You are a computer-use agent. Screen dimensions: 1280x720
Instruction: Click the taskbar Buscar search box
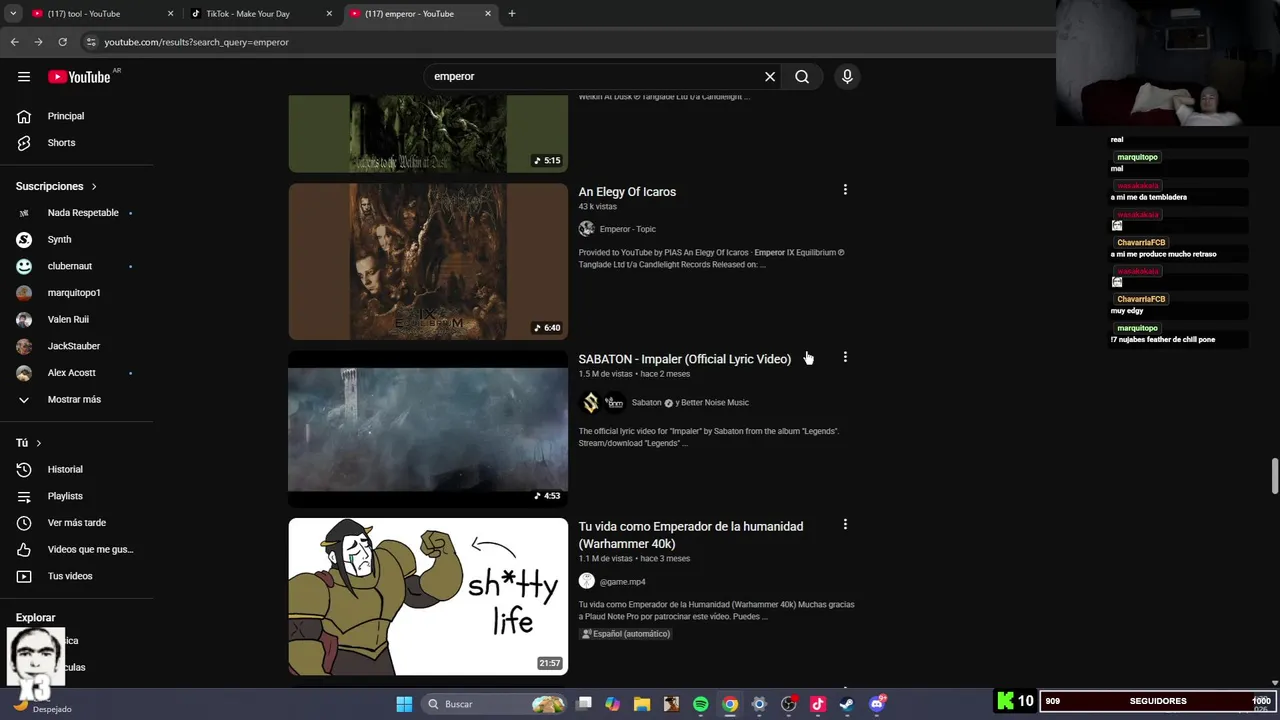click(x=496, y=704)
